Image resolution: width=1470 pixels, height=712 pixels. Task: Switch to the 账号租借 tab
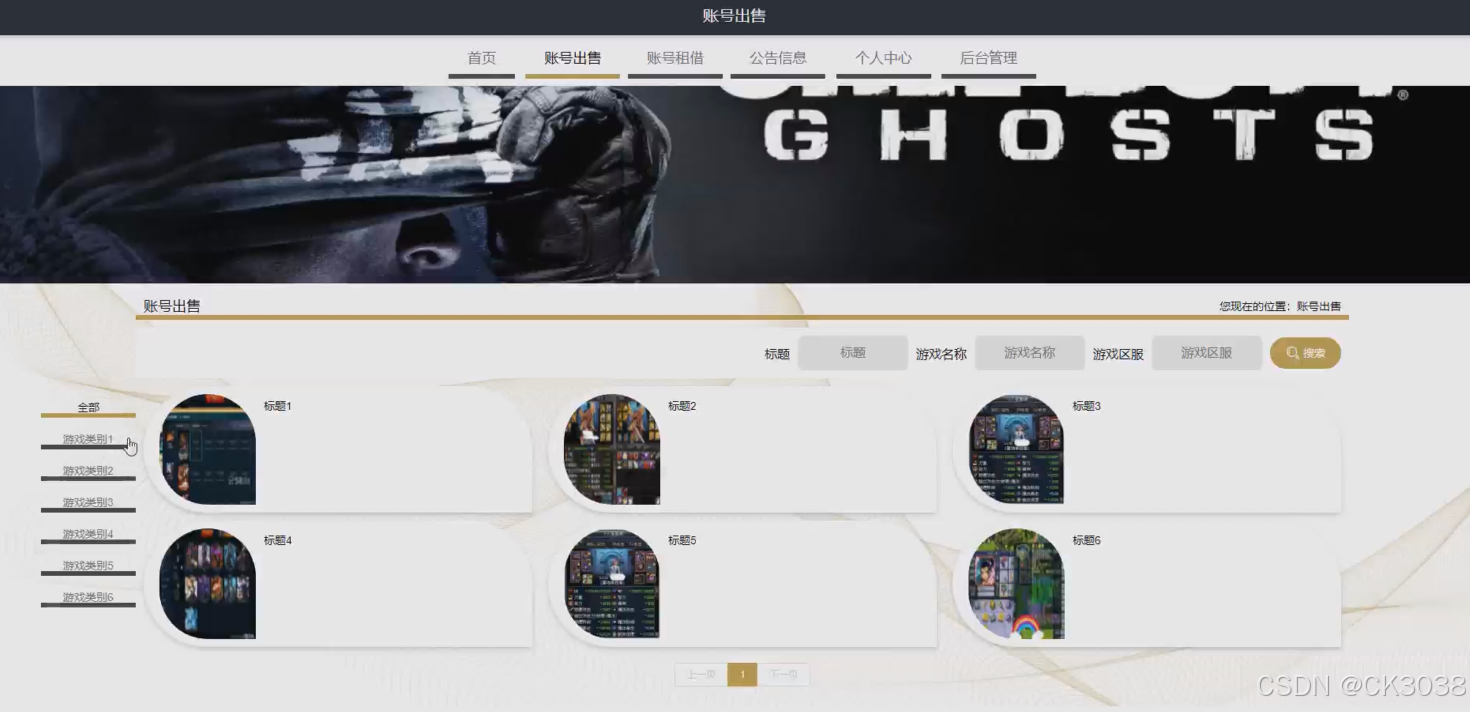click(x=675, y=59)
